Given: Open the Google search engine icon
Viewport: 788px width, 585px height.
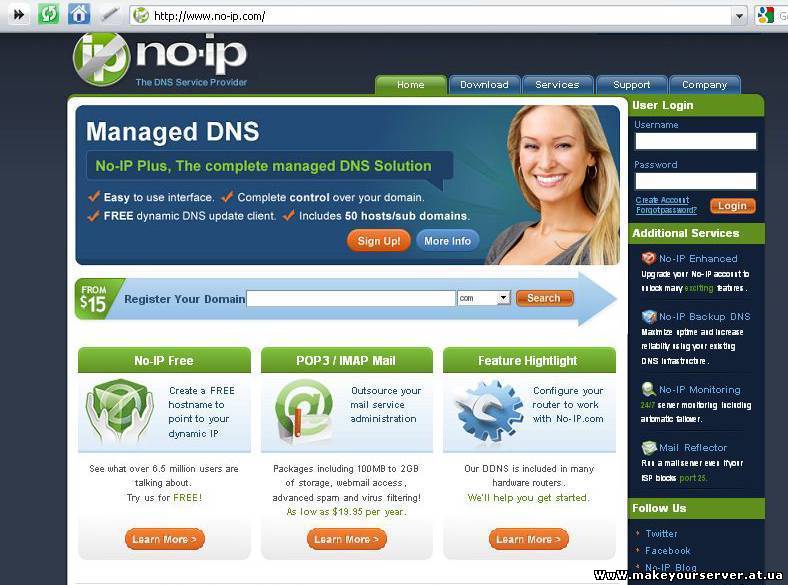Looking at the screenshot, I should (765, 15).
